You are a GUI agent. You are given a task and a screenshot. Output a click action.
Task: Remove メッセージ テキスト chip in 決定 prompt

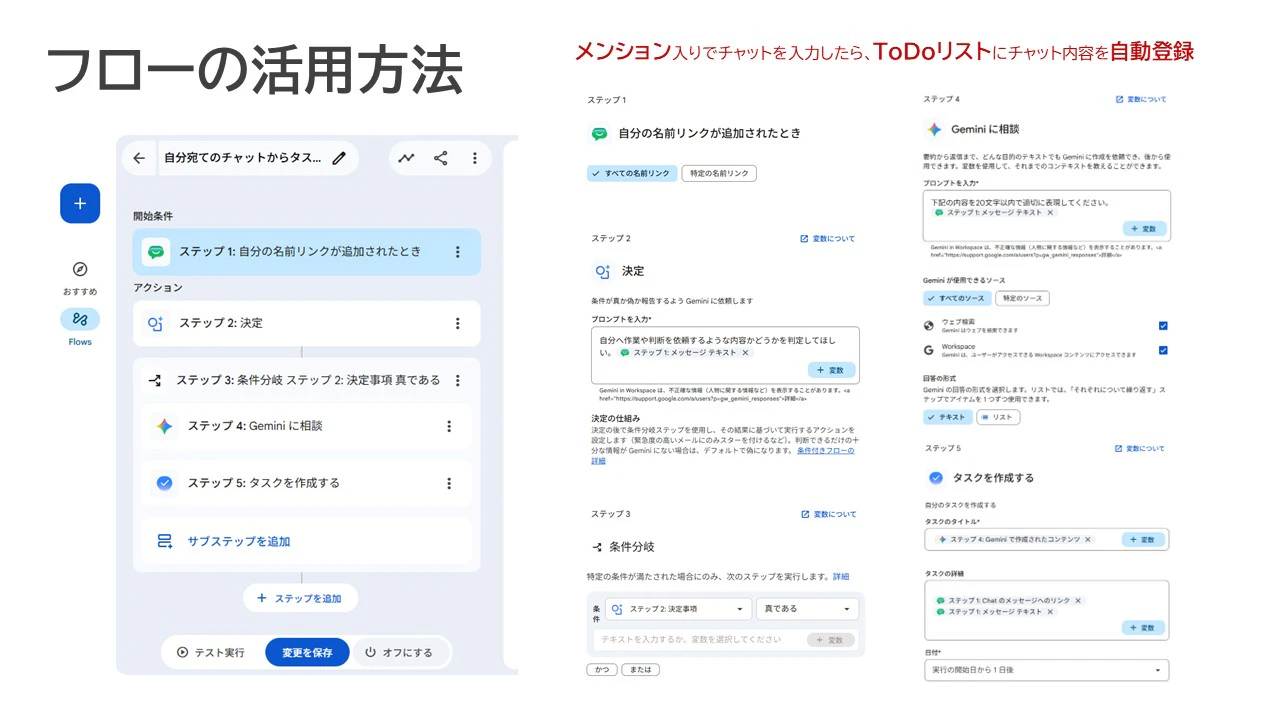[x=746, y=353]
